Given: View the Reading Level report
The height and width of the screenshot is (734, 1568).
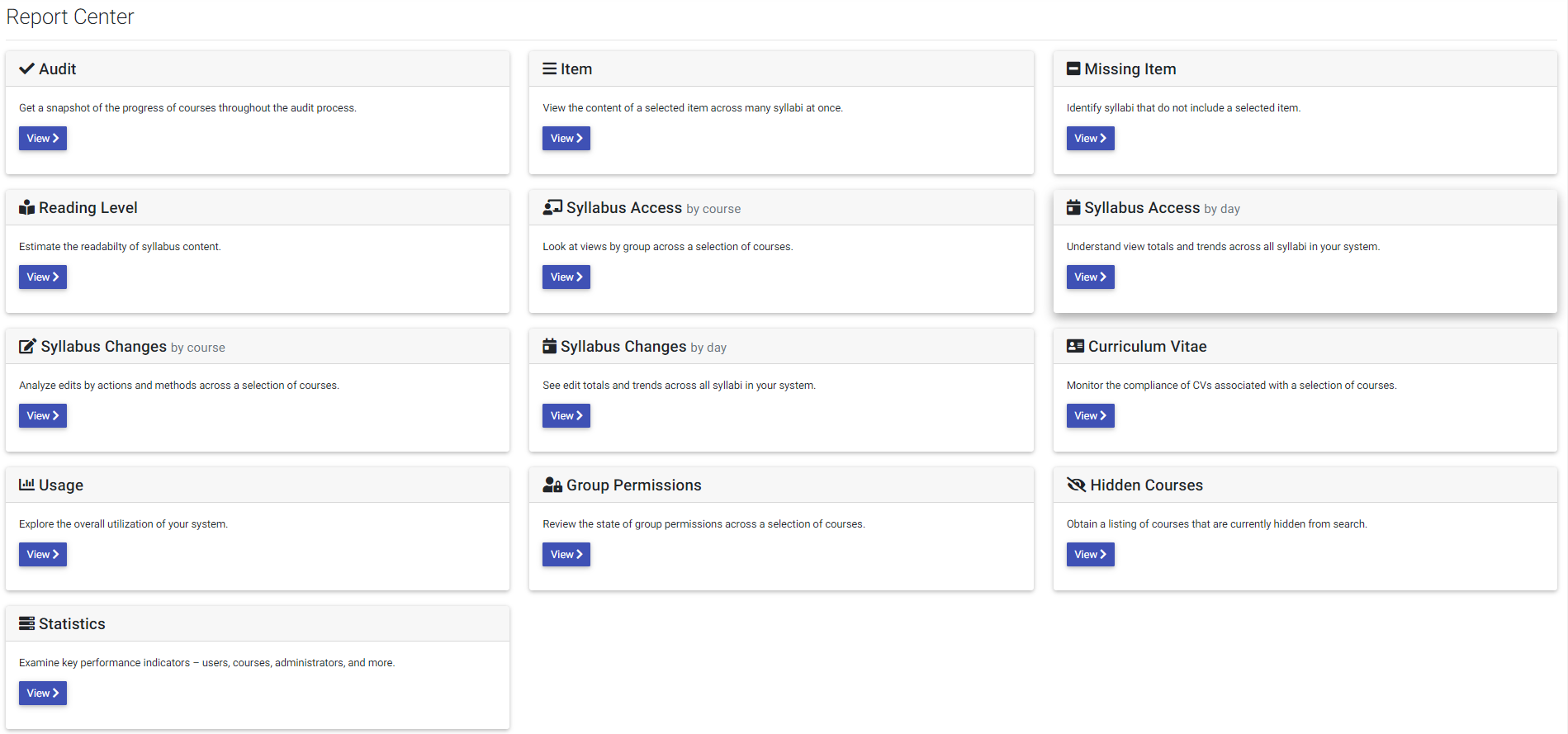Looking at the screenshot, I should (x=43, y=277).
